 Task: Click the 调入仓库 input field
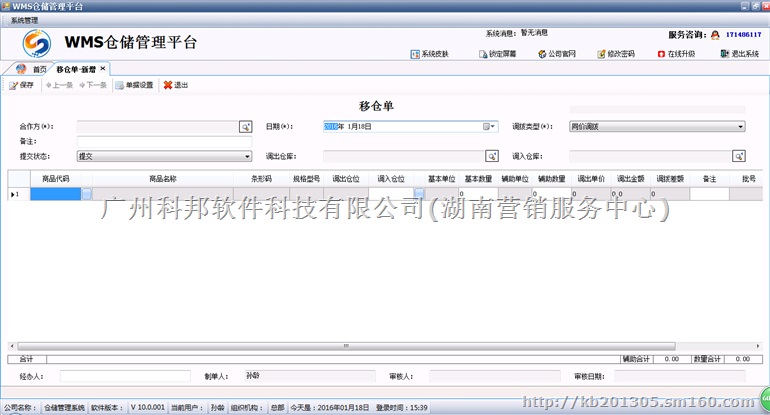coord(651,156)
